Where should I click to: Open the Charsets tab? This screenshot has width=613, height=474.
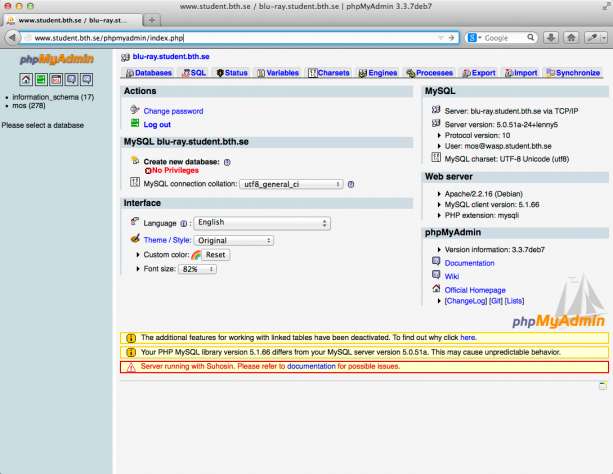tap(329, 73)
